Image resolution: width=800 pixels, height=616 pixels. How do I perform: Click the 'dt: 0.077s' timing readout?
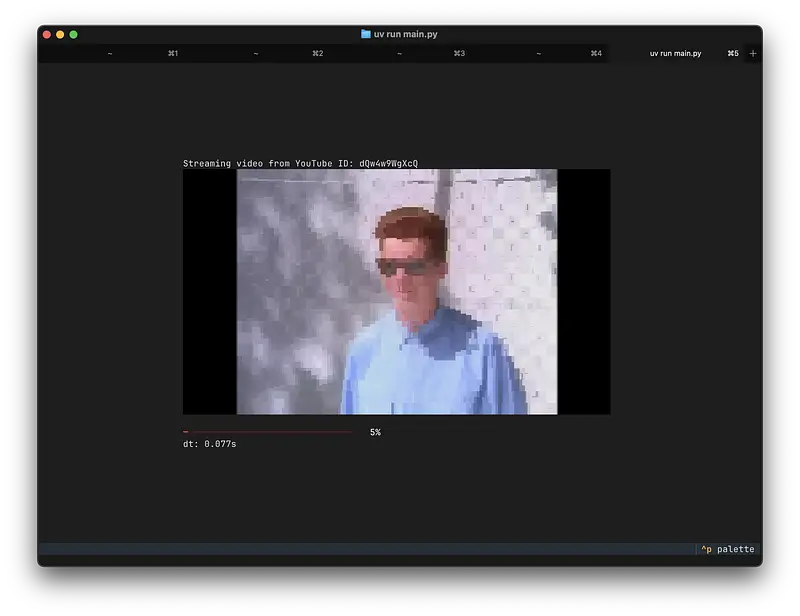(209, 443)
